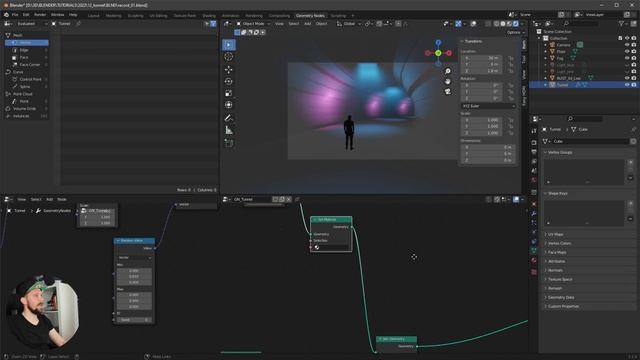
Task: Hide the Camera object via its eye icon
Action: (627, 45)
